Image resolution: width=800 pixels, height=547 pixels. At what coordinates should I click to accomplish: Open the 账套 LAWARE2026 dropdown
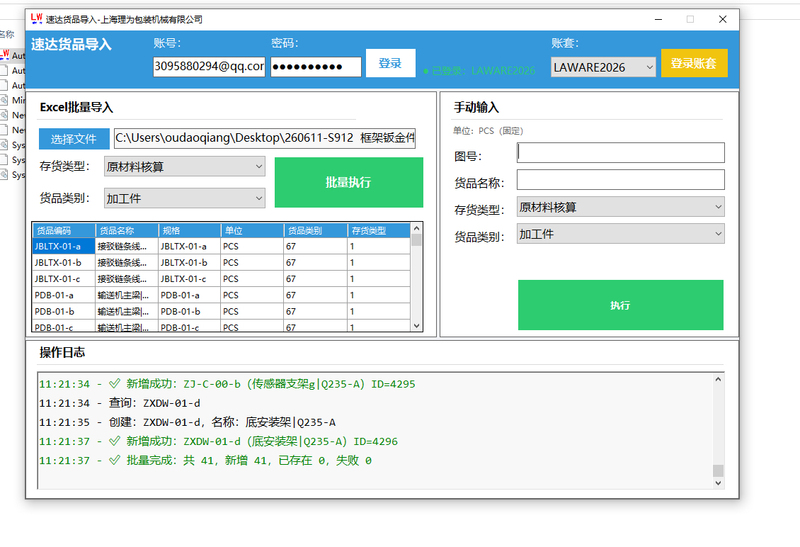pyautogui.click(x=603, y=67)
